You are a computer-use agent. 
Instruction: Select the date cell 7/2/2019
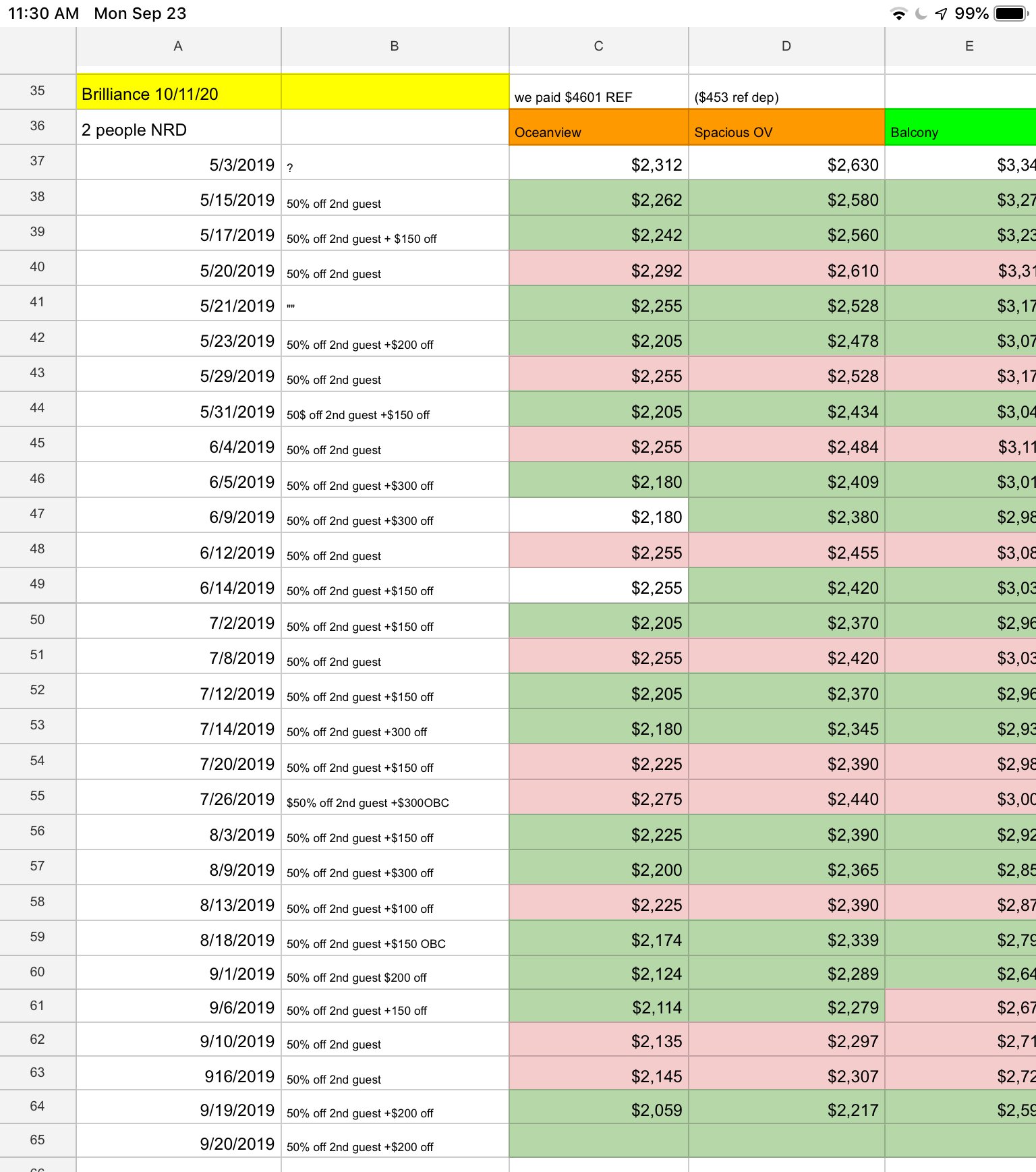179,621
